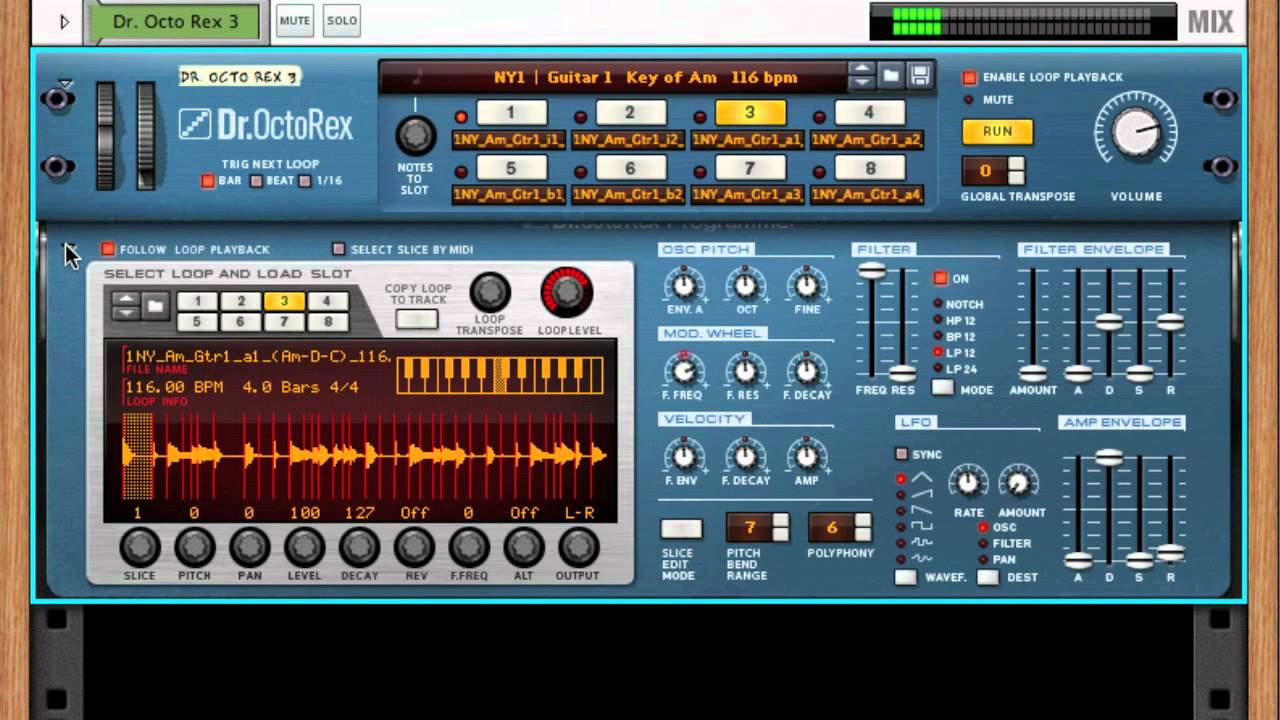Toggle LFO Sync
The width and height of the screenshot is (1280, 720).
click(901, 454)
